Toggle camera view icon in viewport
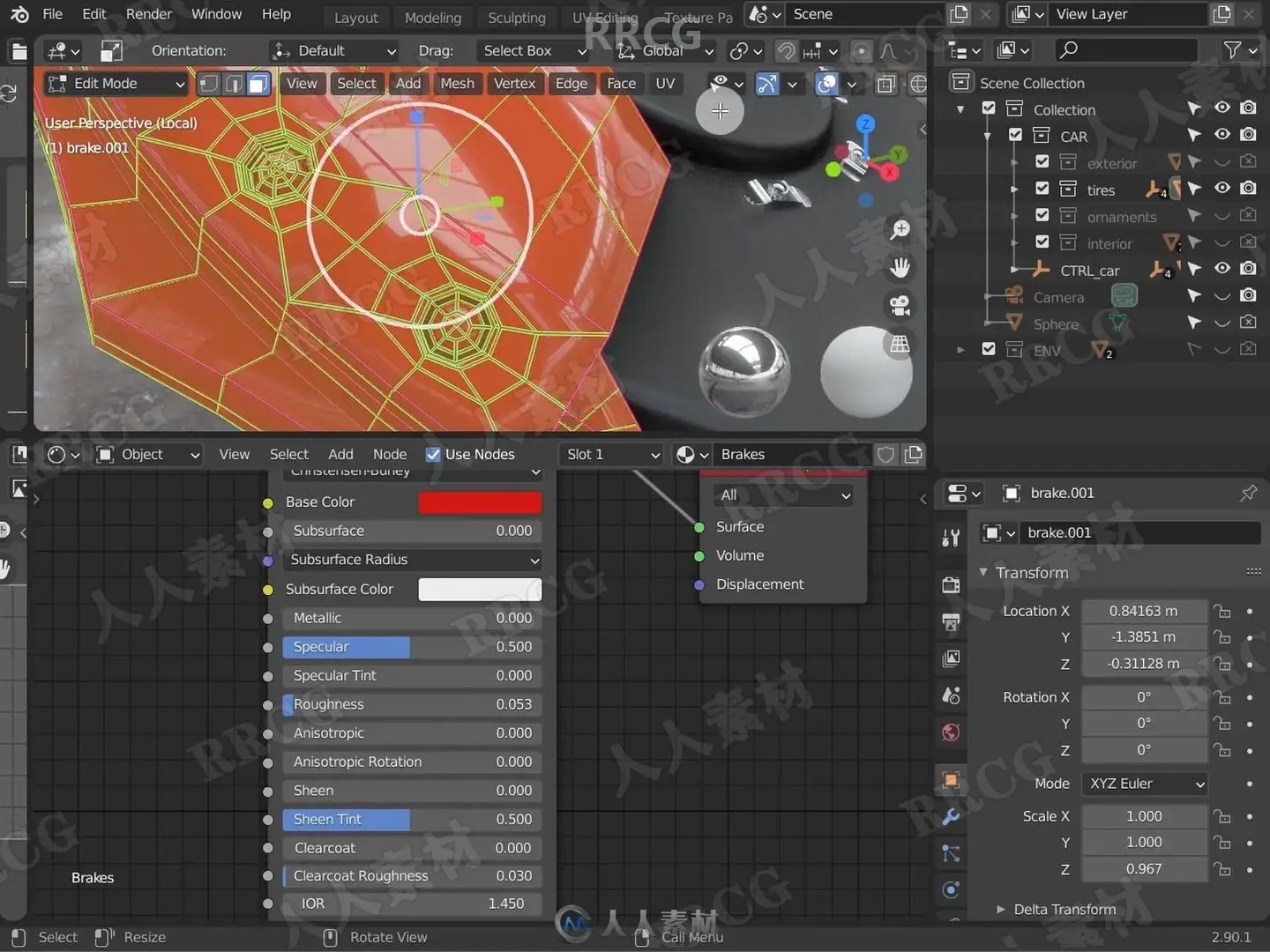Image resolution: width=1270 pixels, height=952 pixels. tap(900, 306)
